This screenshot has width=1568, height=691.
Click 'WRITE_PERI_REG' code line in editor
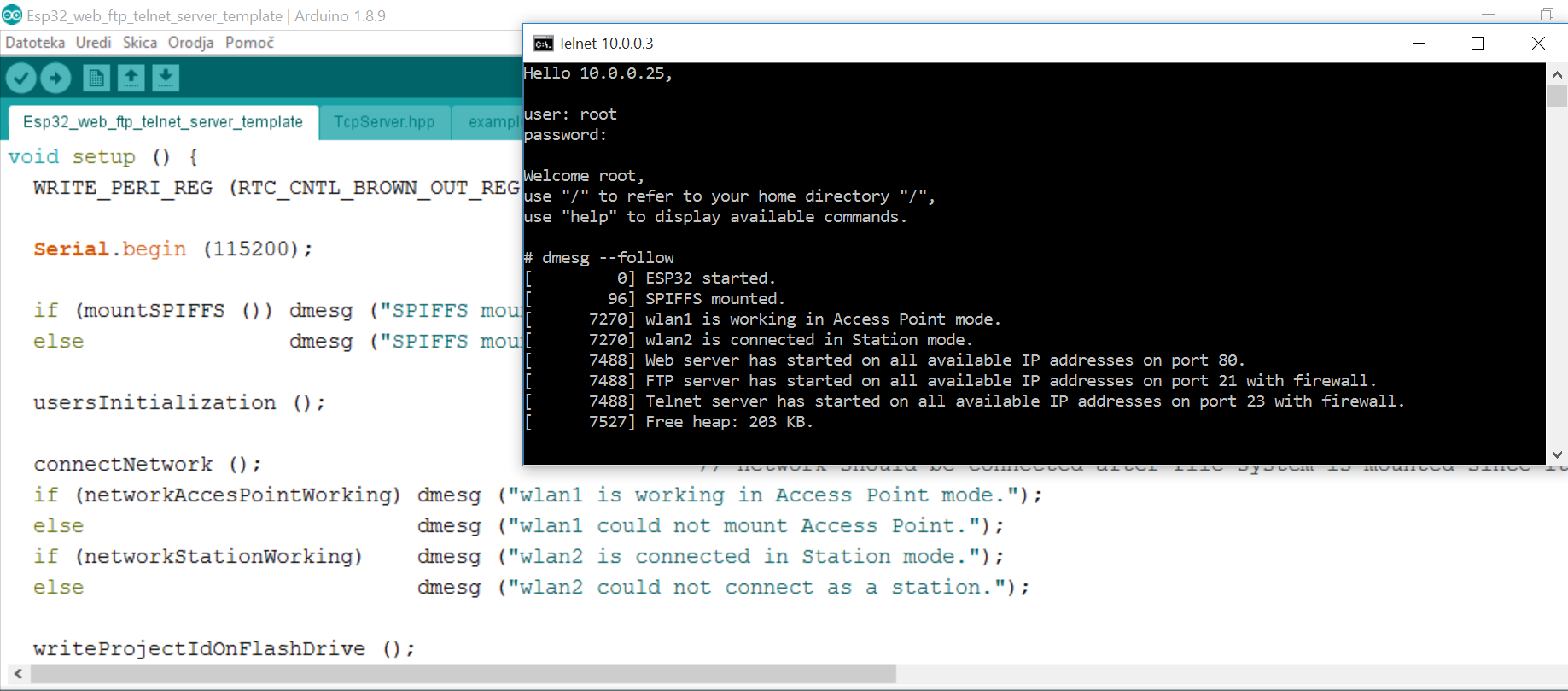click(x=277, y=188)
